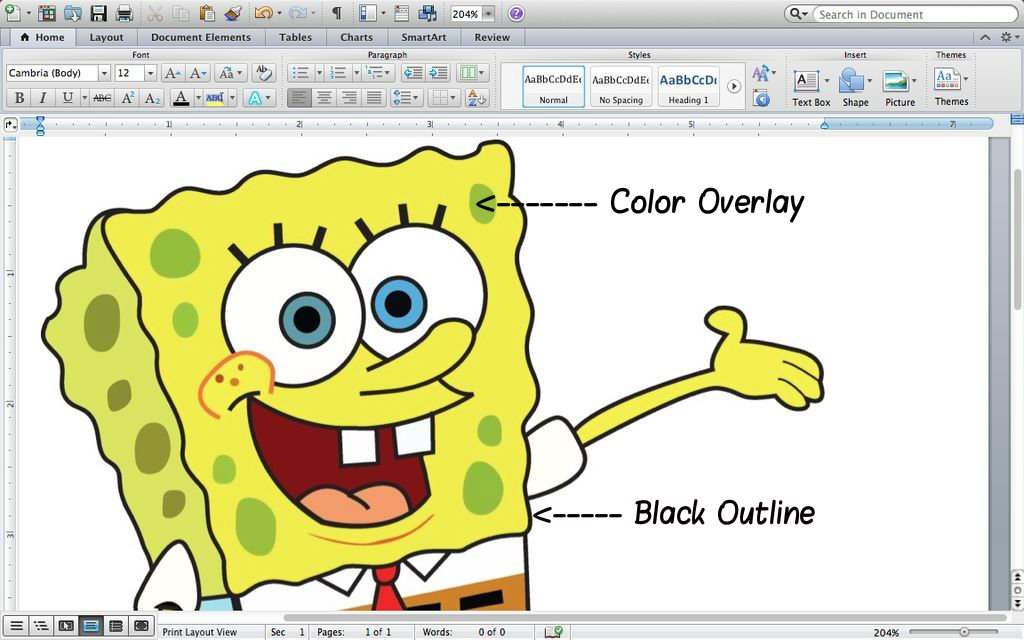The image size is (1024, 640).
Task: Open the Toolbox icon
Action: click(x=402, y=13)
